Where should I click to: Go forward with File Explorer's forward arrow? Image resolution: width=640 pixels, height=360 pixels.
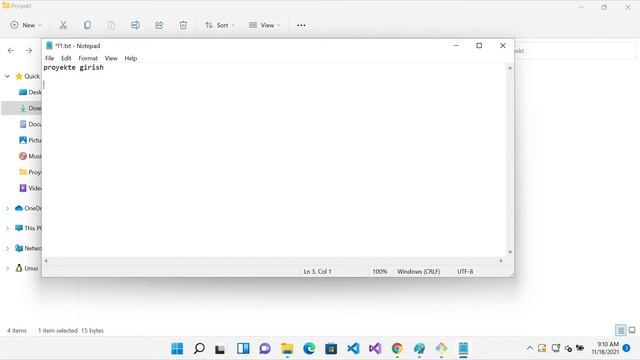coord(29,51)
